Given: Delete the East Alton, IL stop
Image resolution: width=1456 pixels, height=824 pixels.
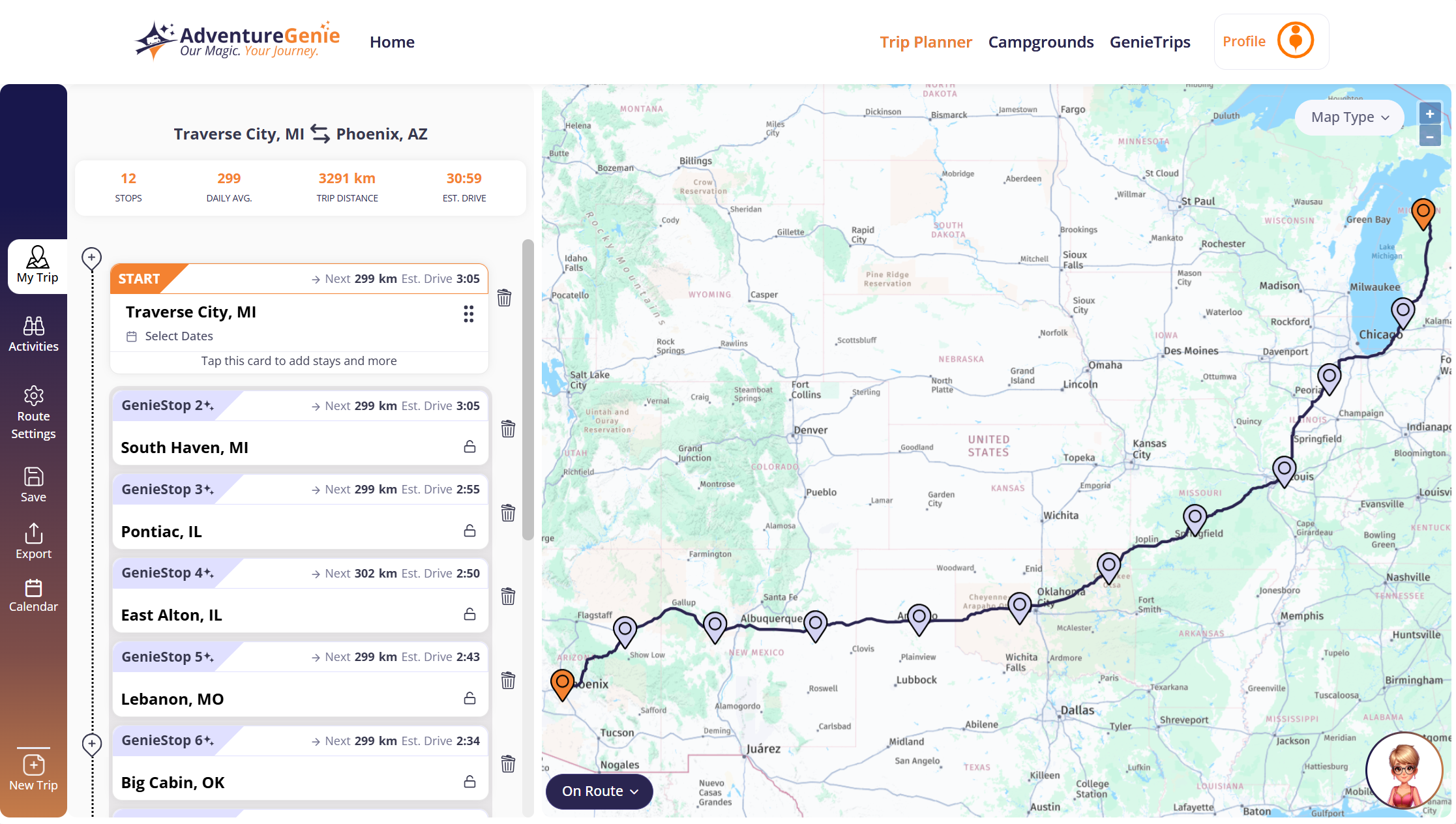Looking at the screenshot, I should [x=508, y=596].
